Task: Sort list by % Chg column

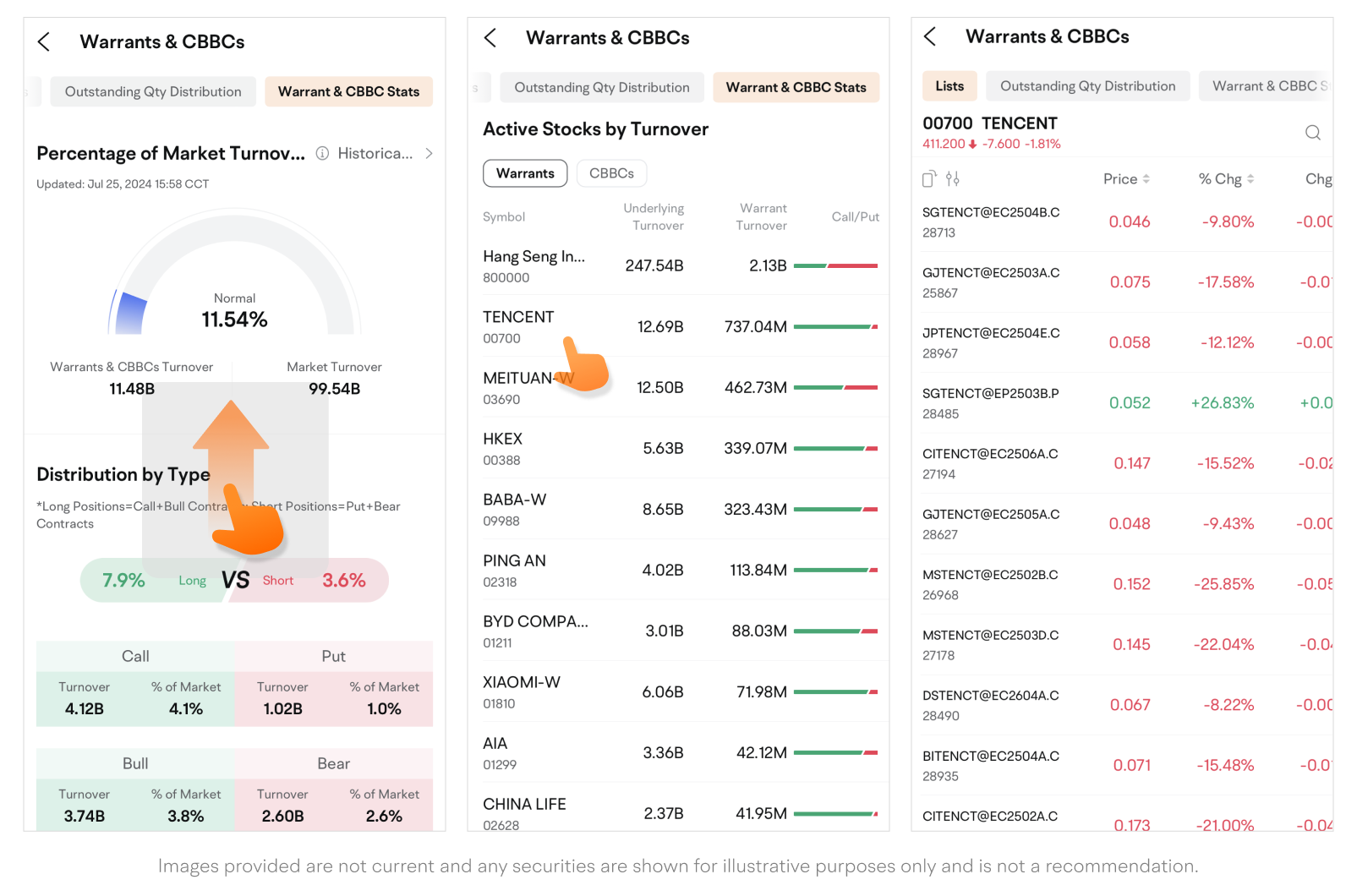Action: pos(1226,179)
